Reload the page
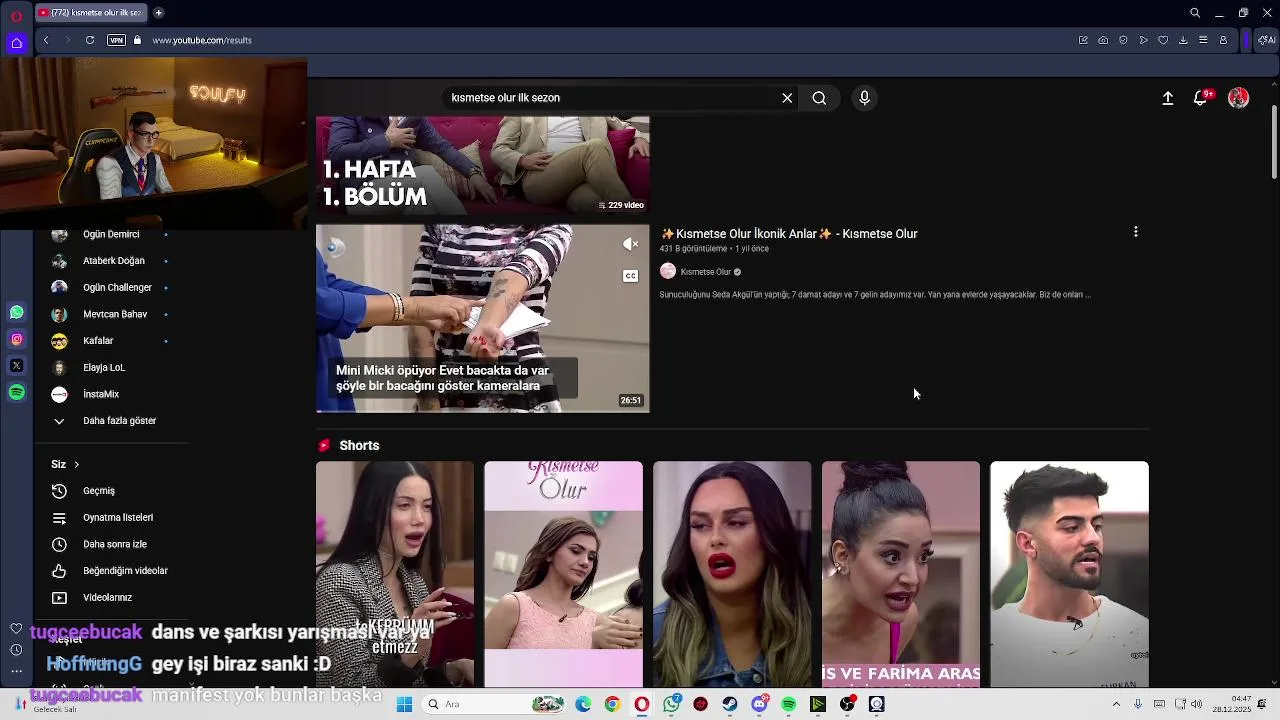This screenshot has width=1280, height=720. point(90,40)
